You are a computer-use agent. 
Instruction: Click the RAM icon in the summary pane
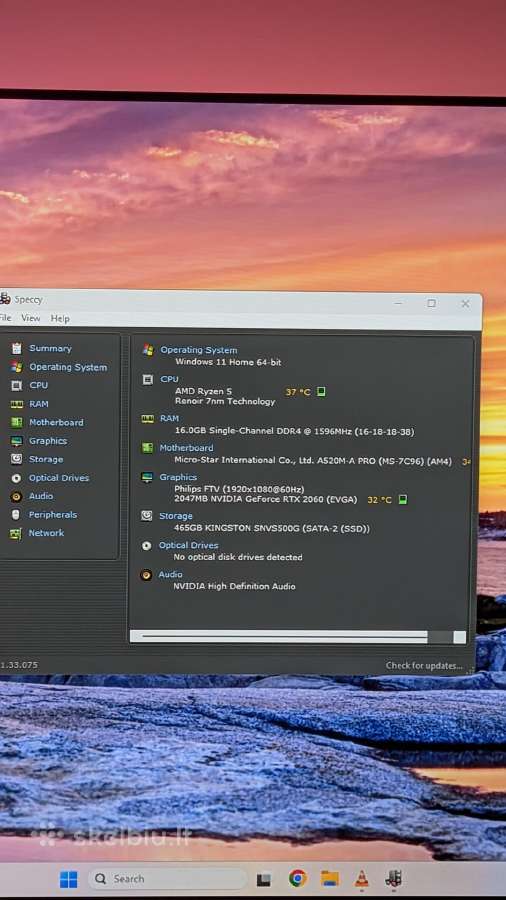click(x=148, y=419)
